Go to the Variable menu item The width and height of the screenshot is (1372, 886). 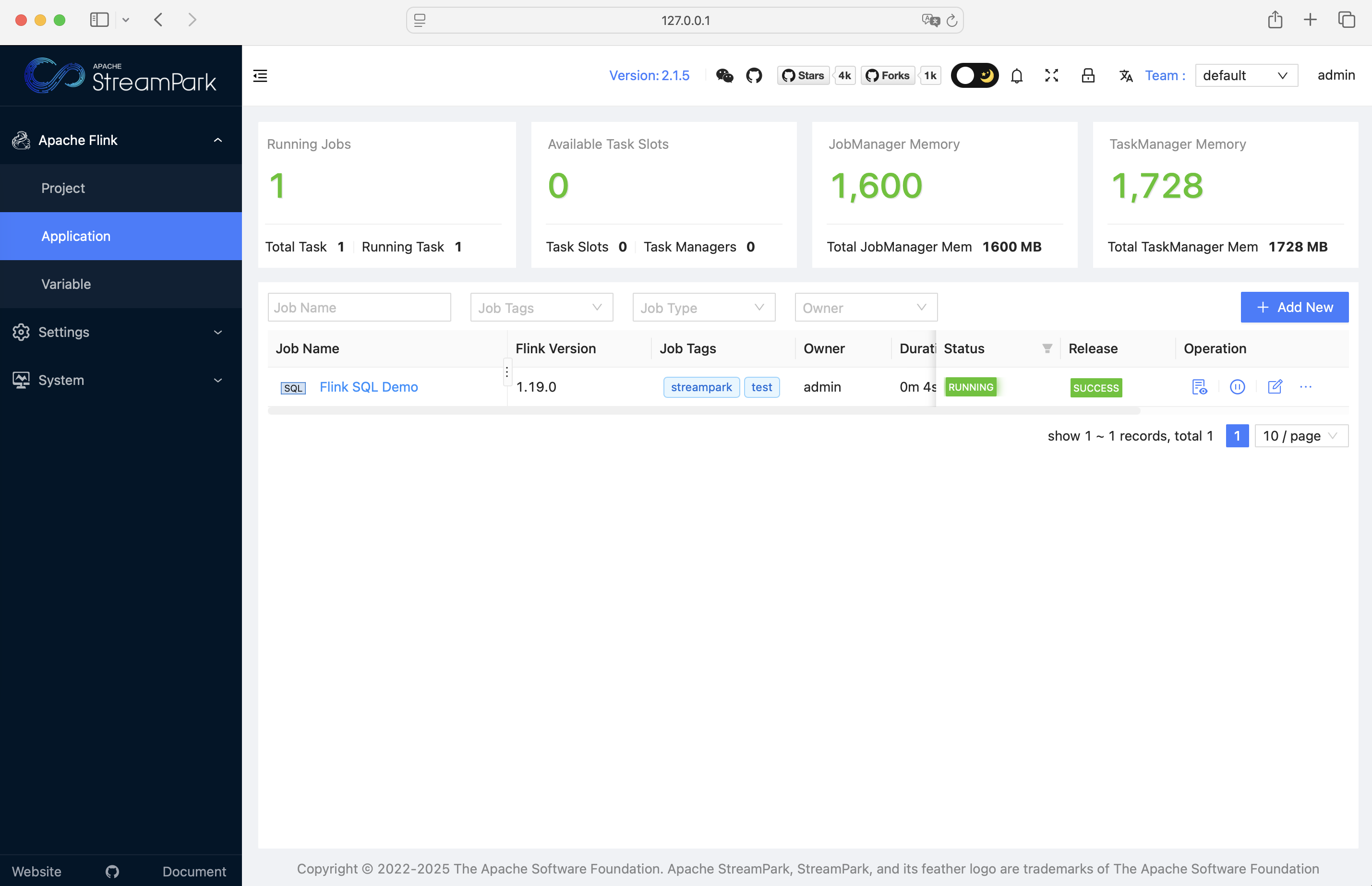tap(66, 284)
